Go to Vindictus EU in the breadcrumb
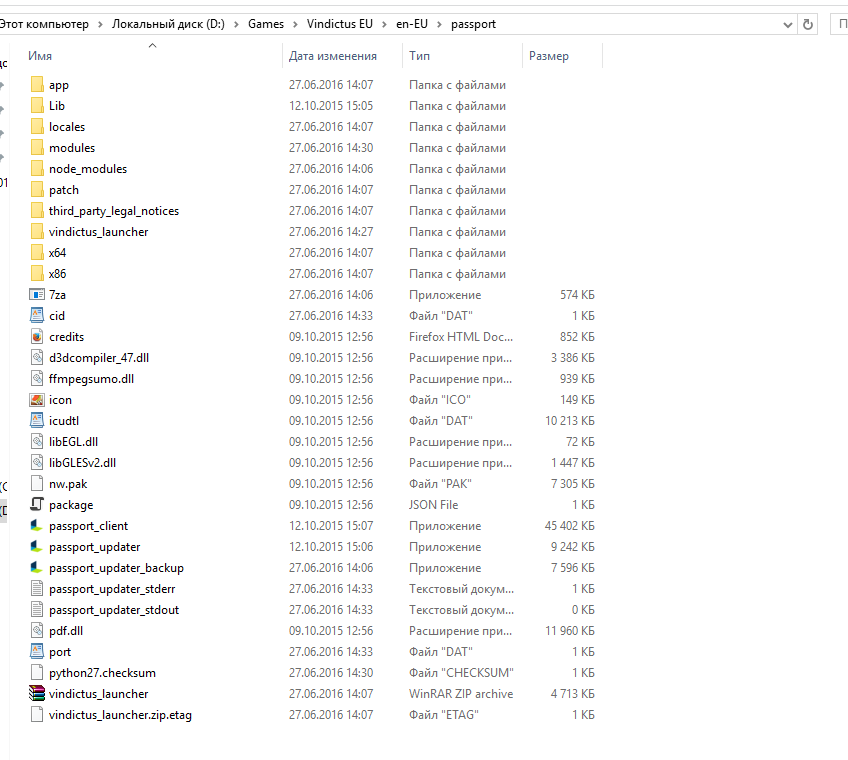The height and width of the screenshot is (760, 848). point(340,24)
